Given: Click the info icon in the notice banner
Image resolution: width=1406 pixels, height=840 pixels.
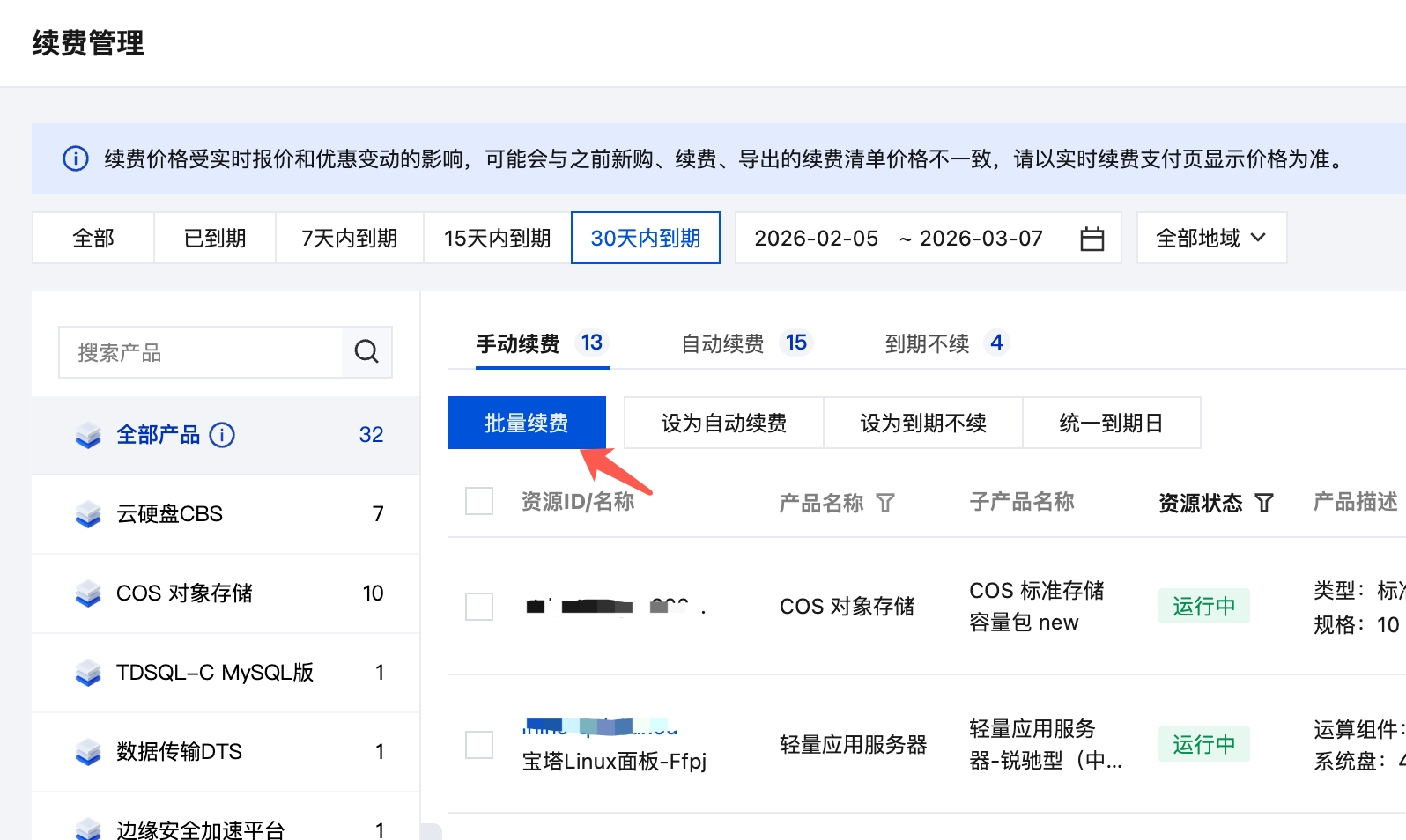Looking at the screenshot, I should click(76, 158).
